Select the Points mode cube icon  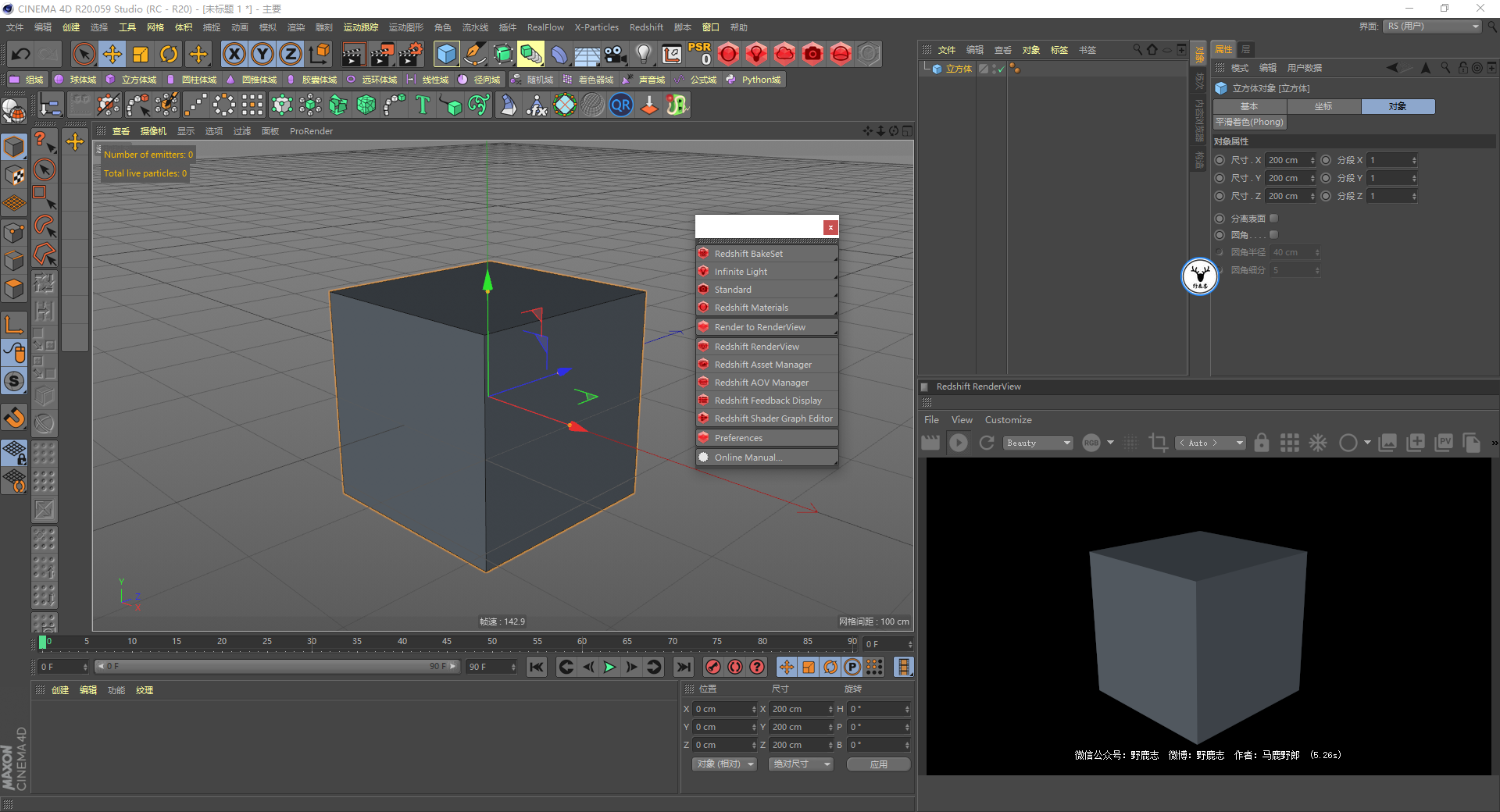point(14,232)
